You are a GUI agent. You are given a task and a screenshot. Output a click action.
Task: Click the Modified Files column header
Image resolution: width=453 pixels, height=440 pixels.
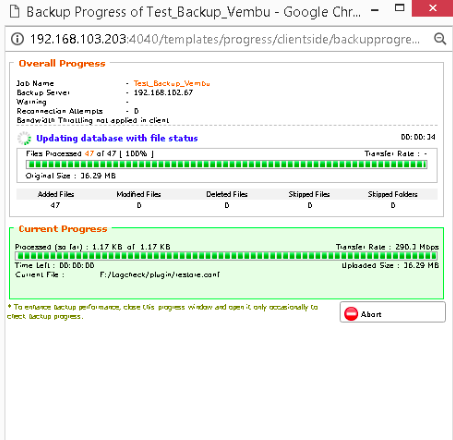pos(139,194)
